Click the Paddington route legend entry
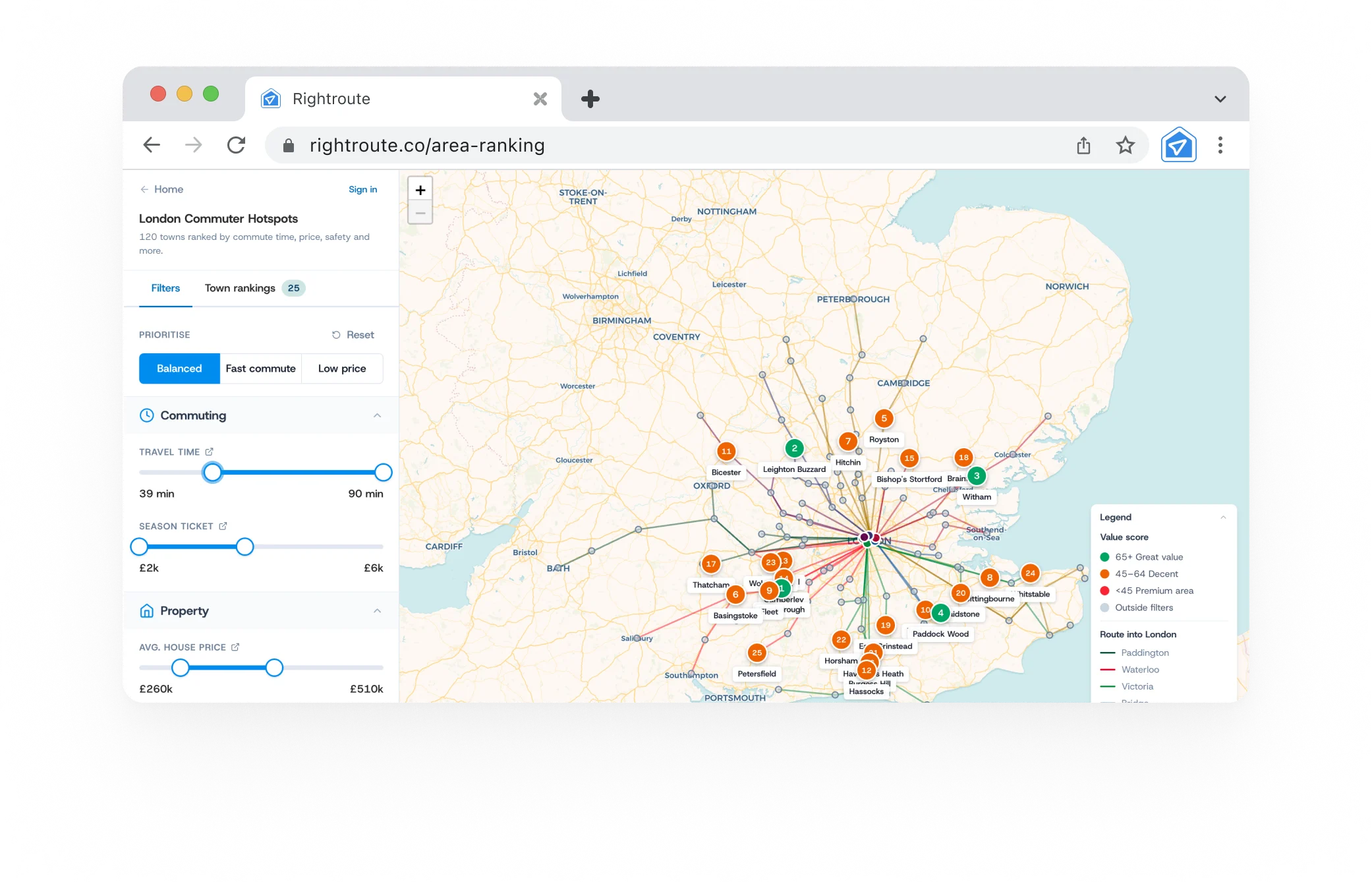This screenshot has width=1372, height=882. pyautogui.click(x=1135, y=653)
